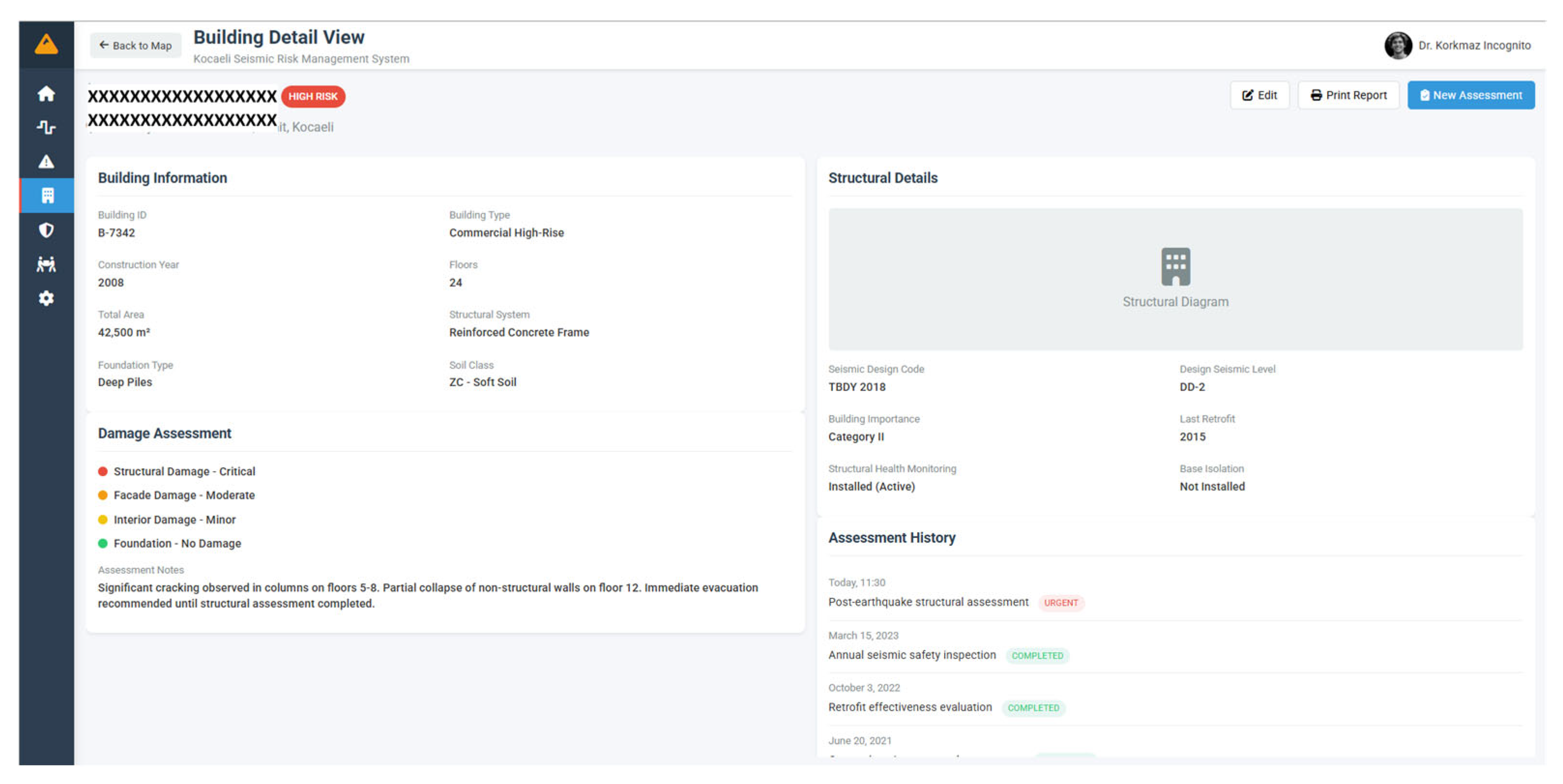Click the red Structural Damage status dot
1563x784 pixels.
102,471
